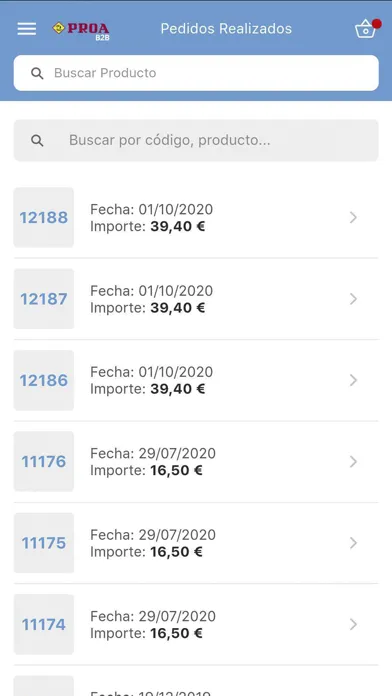Open order 11174 chevron arrow
Viewport: 392px width, 696px height.
pos(353,625)
